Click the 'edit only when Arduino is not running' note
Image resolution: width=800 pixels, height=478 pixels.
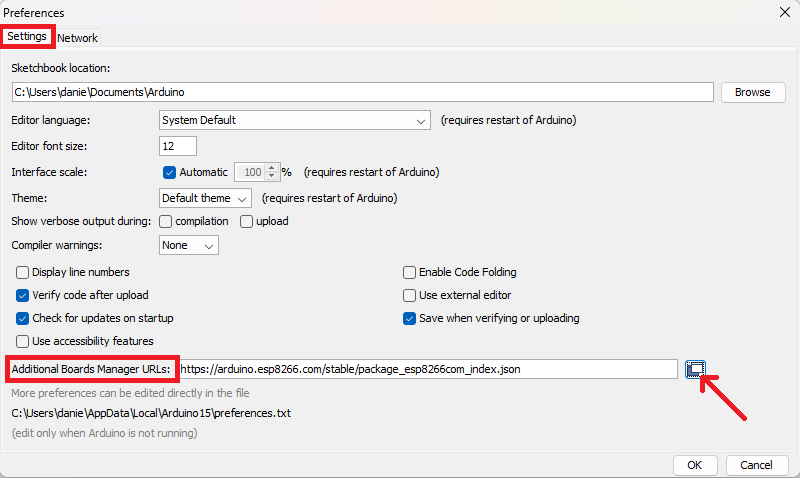(x=105, y=433)
